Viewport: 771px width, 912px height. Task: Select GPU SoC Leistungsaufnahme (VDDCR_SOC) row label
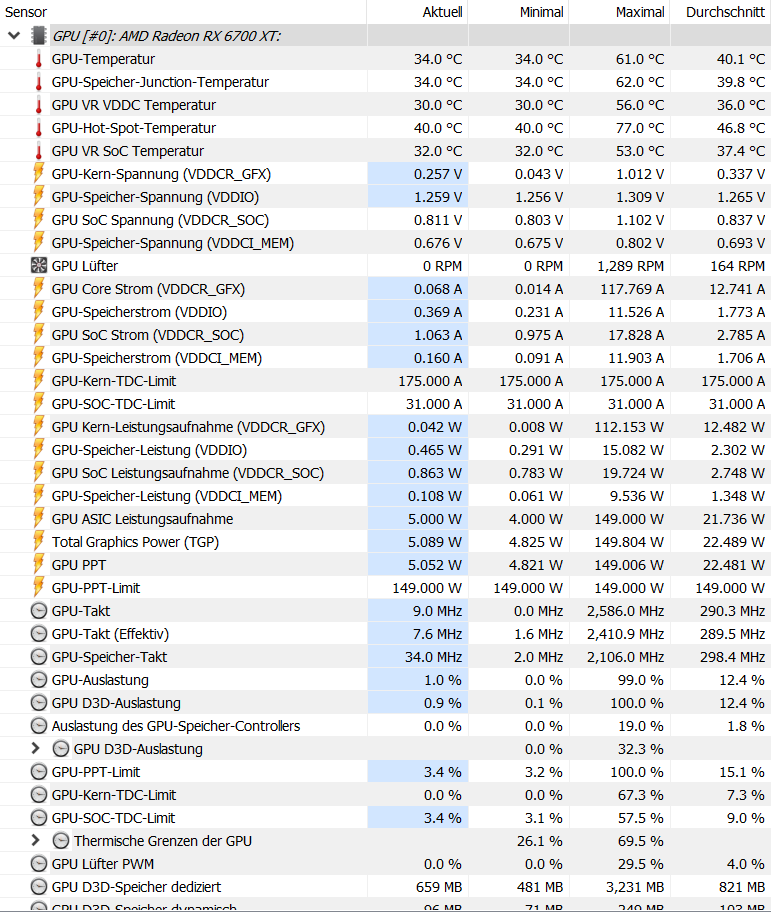(x=187, y=473)
